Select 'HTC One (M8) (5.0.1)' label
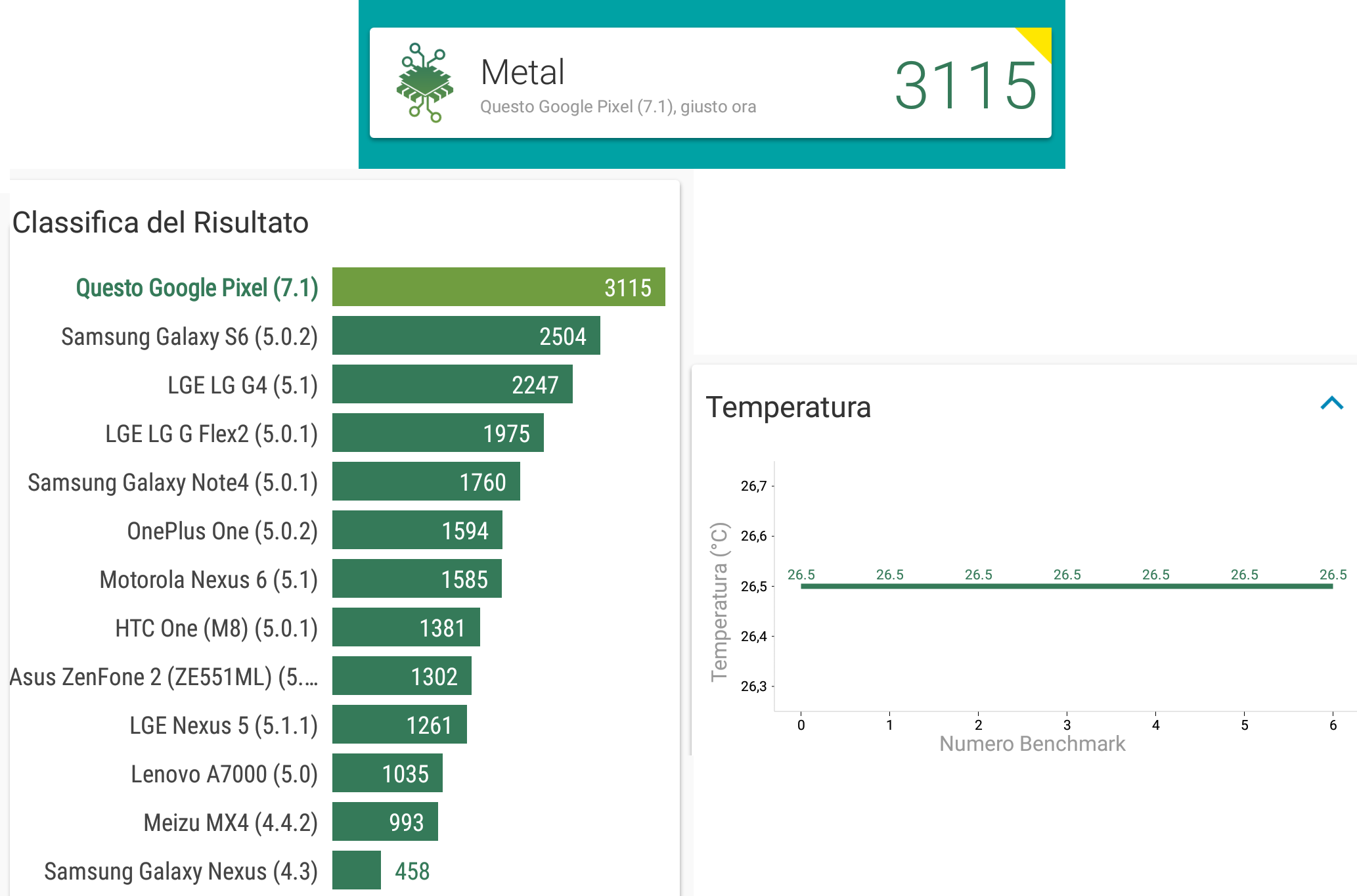 pos(216,628)
